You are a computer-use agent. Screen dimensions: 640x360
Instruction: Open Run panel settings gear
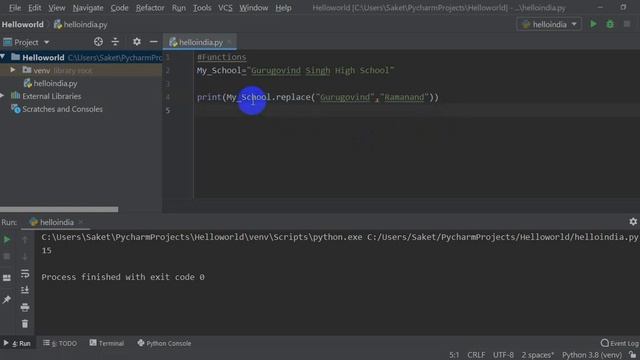click(x=633, y=222)
